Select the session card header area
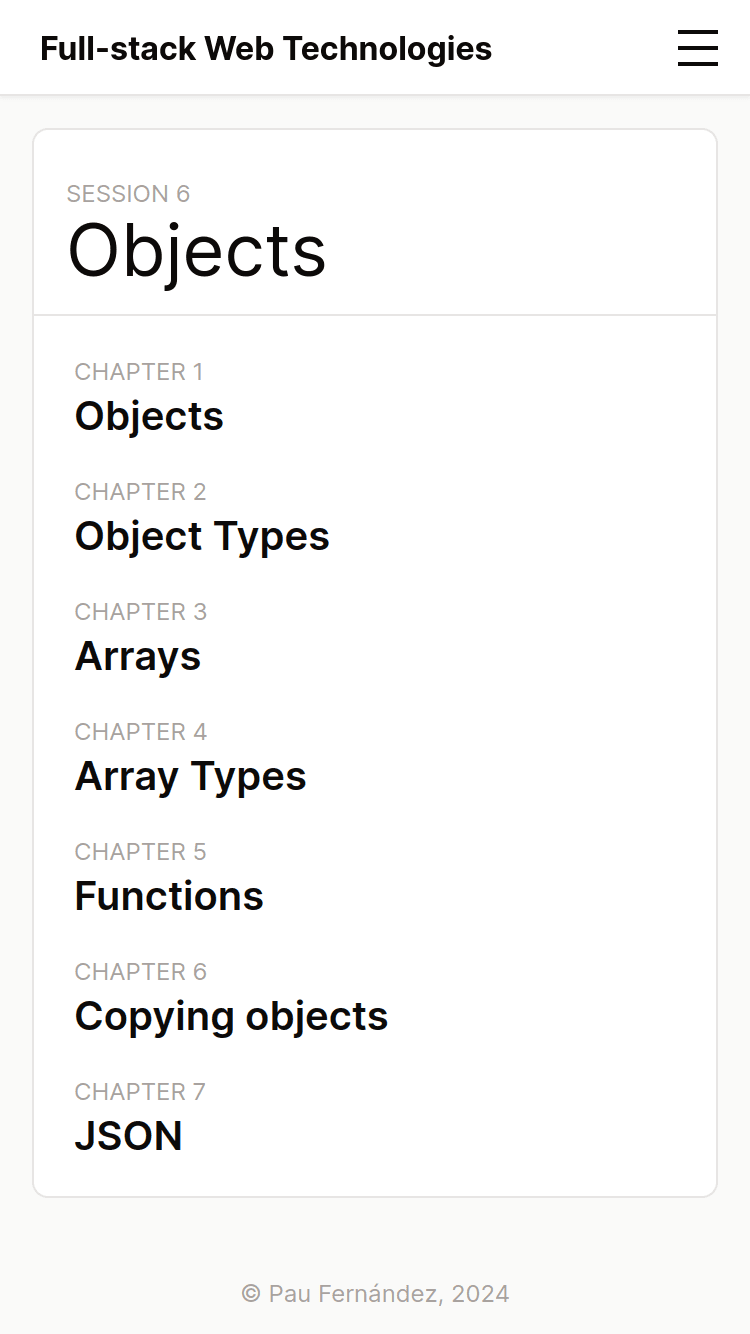 point(375,220)
